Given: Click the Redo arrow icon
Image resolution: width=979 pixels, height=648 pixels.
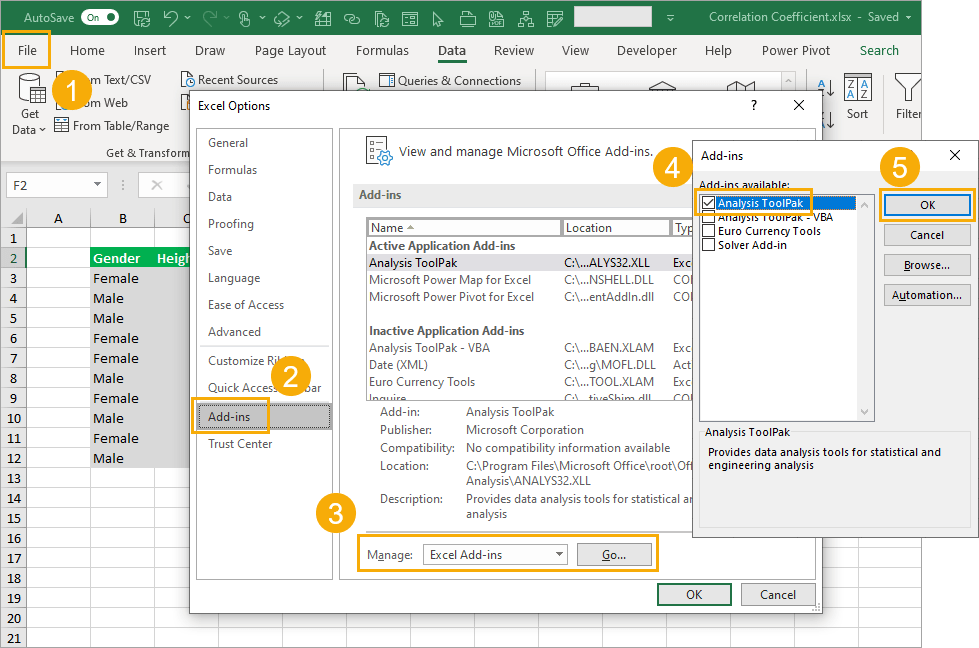Looking at the screenshot, I should point(210,18).
